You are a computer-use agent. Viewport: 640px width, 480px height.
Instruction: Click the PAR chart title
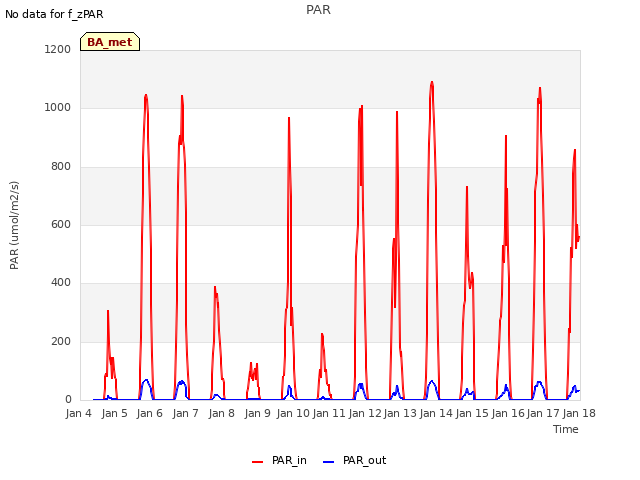tap(318, 10)
